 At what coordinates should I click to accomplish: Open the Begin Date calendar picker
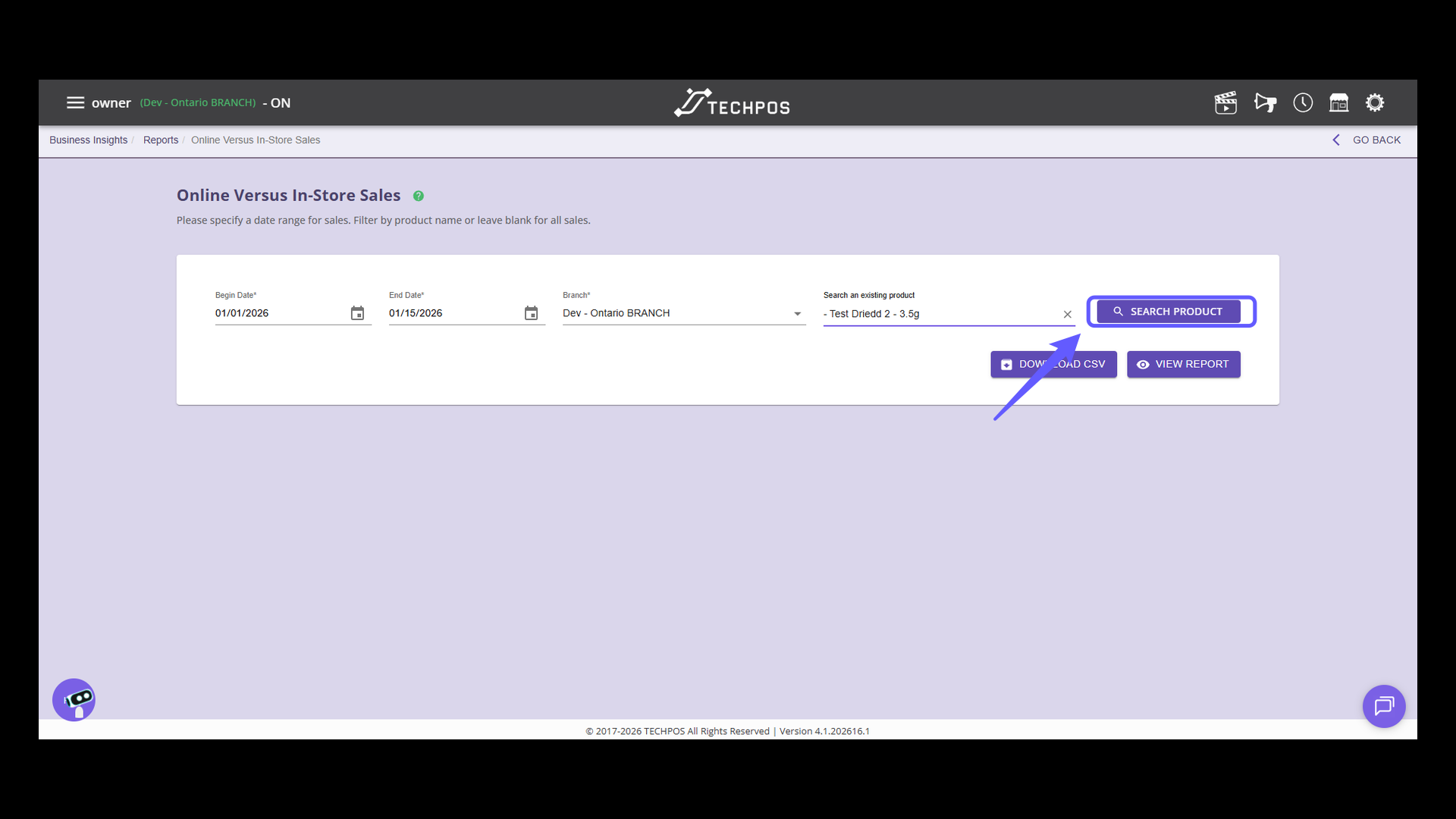click(x=357, y=313)
